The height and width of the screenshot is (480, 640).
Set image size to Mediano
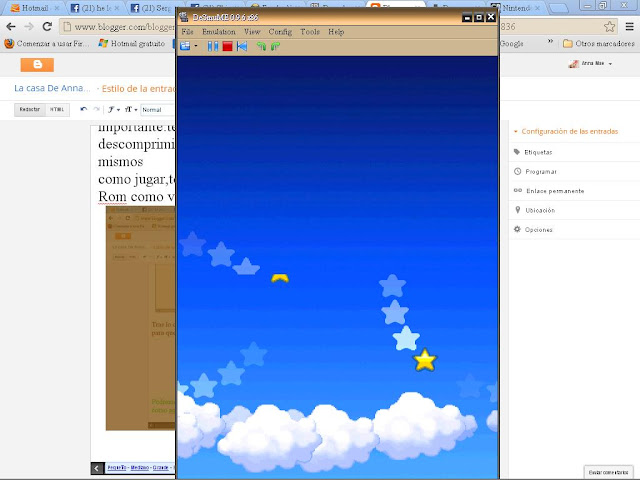(140, 467)
